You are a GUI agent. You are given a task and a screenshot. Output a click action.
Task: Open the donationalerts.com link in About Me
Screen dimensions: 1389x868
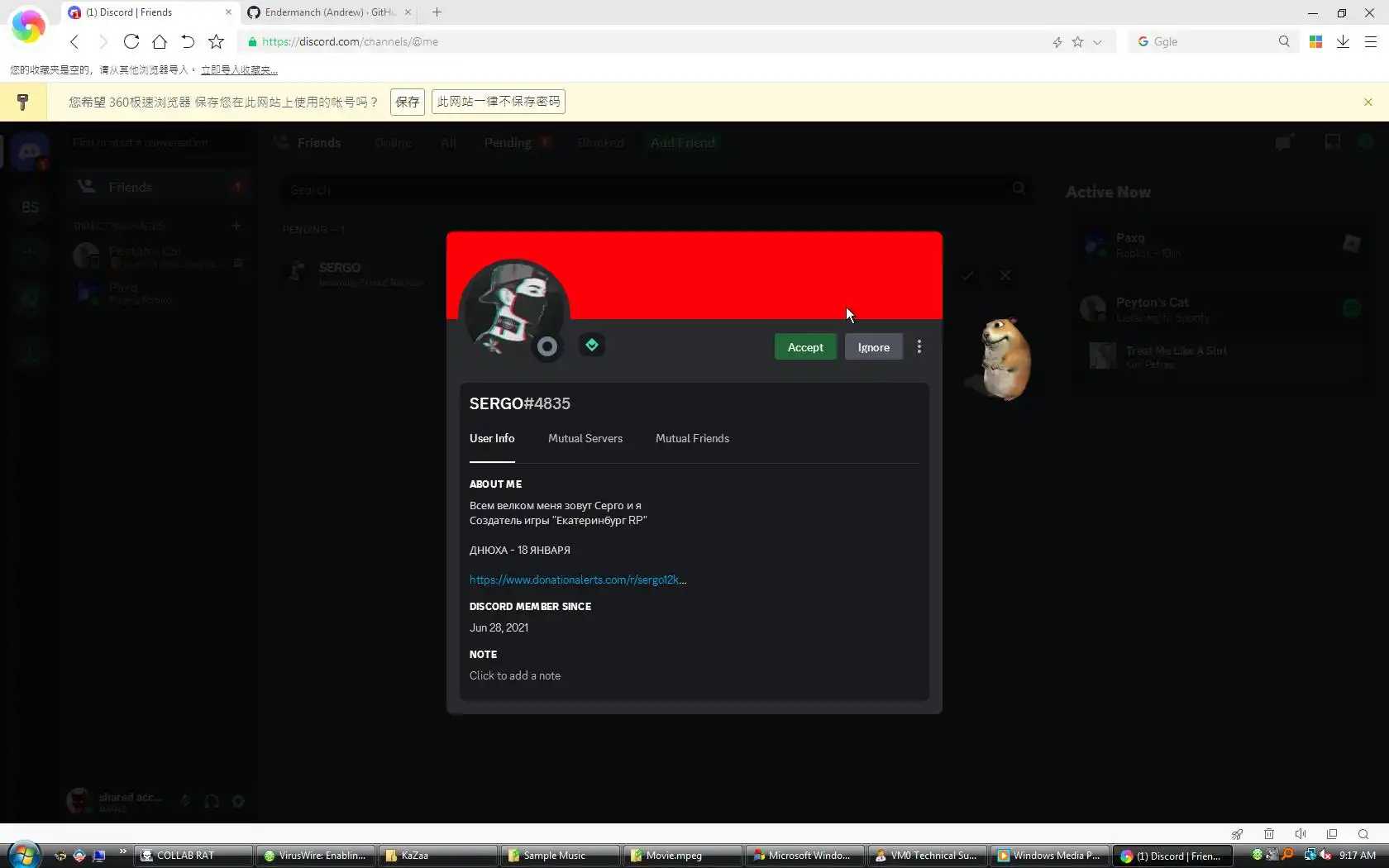(578, 579)
